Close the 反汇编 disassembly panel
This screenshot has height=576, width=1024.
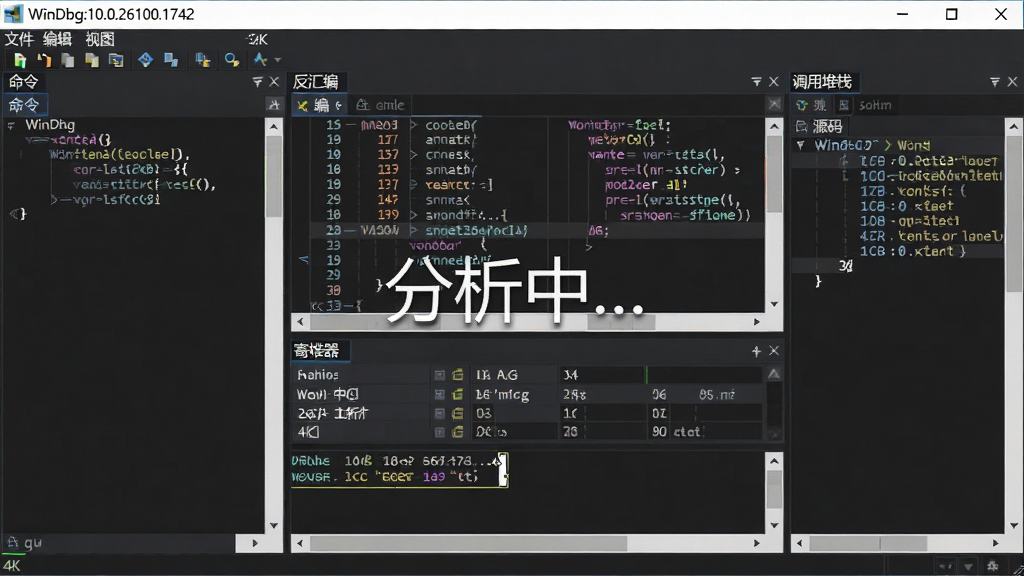(x=774, y=82)
